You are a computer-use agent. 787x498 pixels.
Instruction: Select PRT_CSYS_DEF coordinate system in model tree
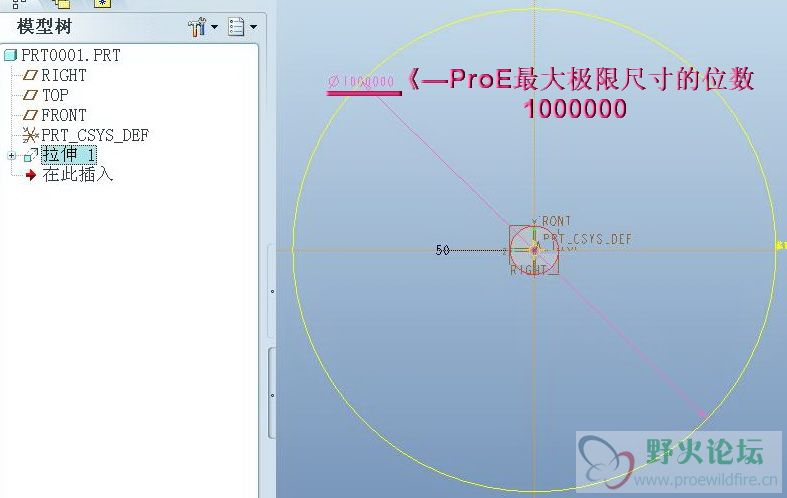pos(86,135)
